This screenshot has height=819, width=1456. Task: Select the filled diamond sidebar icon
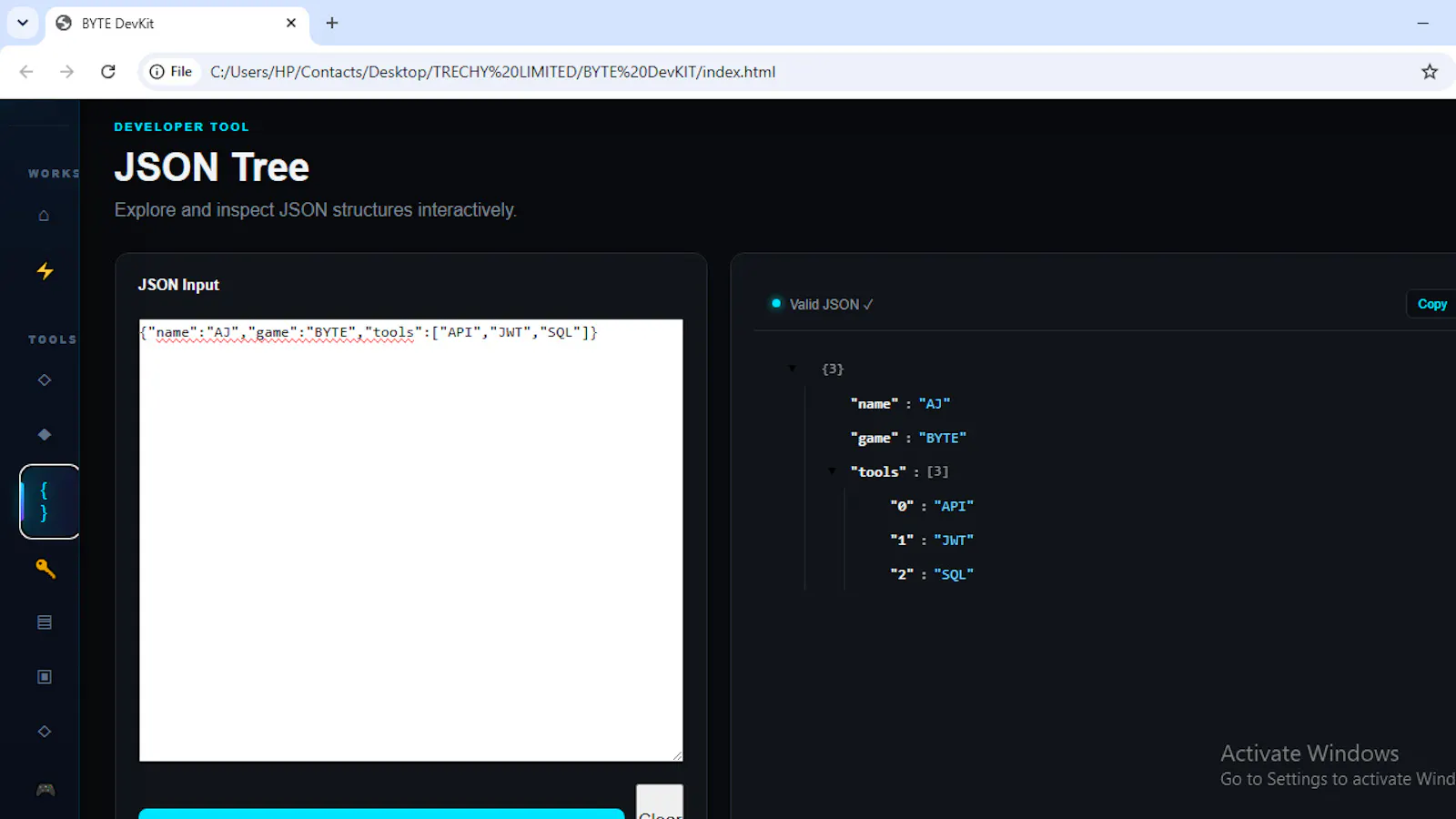[x=45, y=434]
